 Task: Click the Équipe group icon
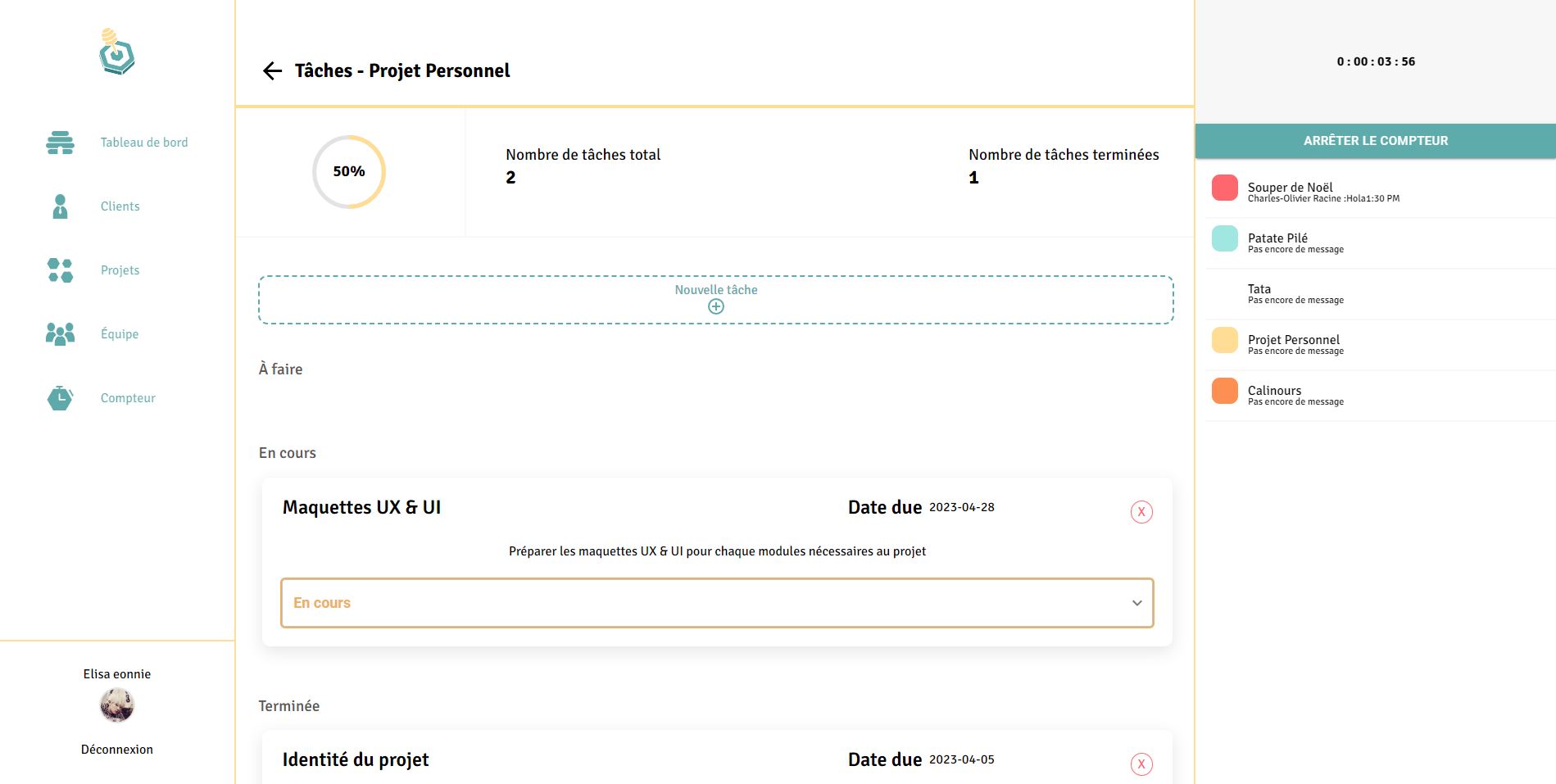[60, 333]
